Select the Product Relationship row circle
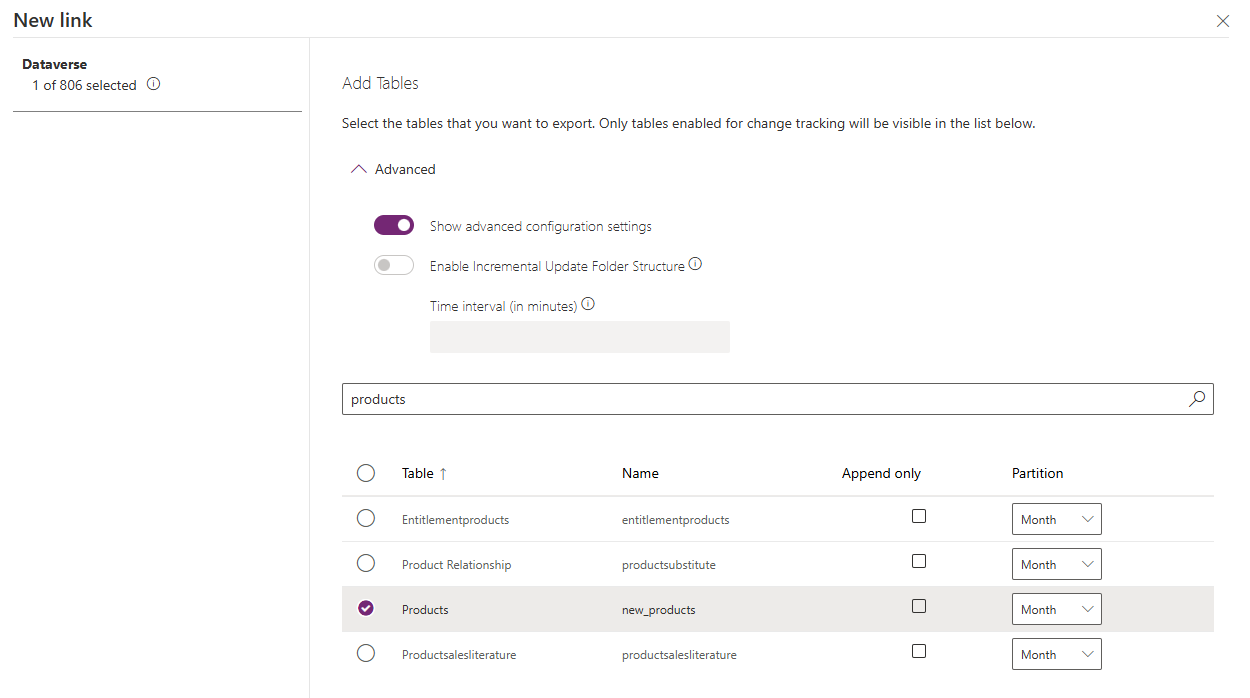 [366, 563]
